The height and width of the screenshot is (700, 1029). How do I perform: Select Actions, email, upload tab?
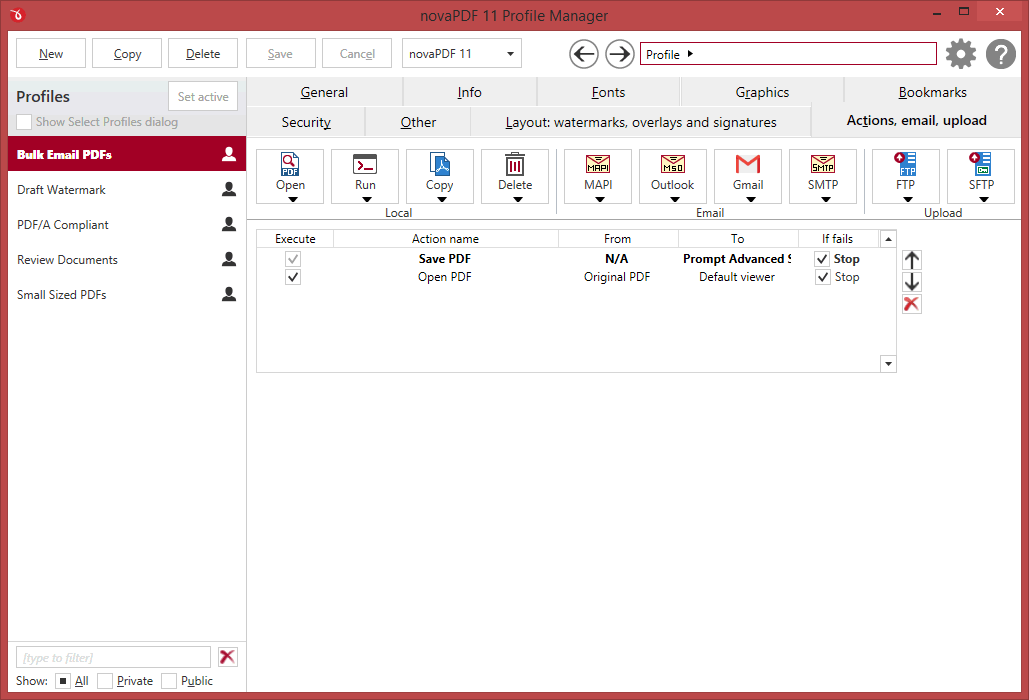click(916, 121)
